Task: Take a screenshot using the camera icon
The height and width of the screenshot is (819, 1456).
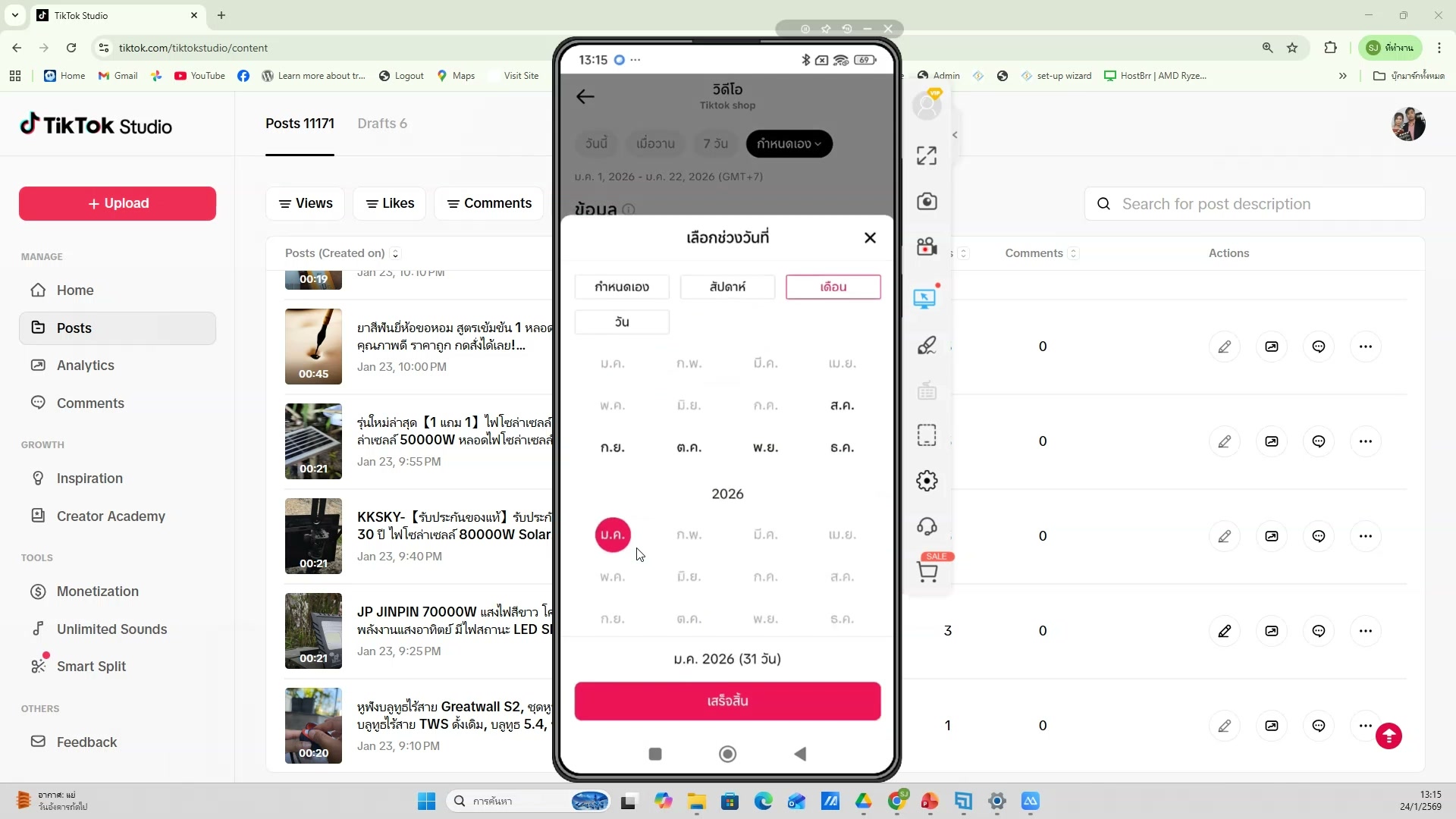Action: coord(927,201)
